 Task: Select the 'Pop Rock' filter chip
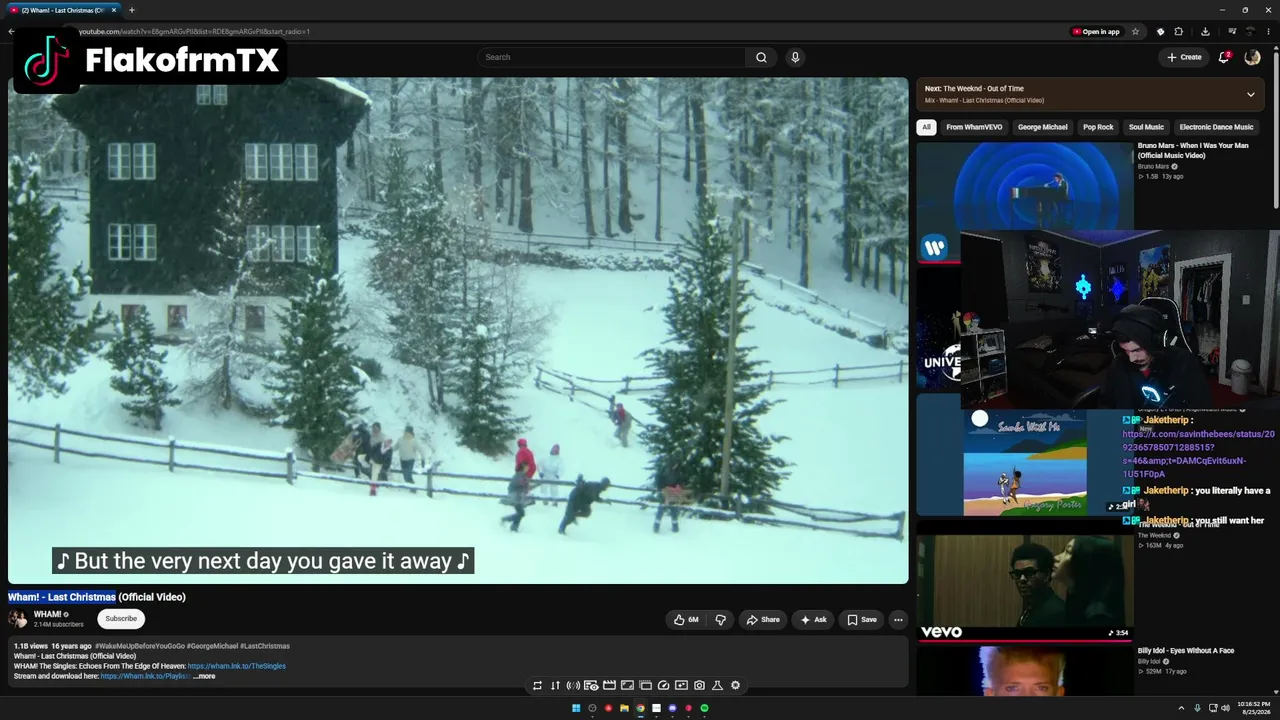point(1098,127)
